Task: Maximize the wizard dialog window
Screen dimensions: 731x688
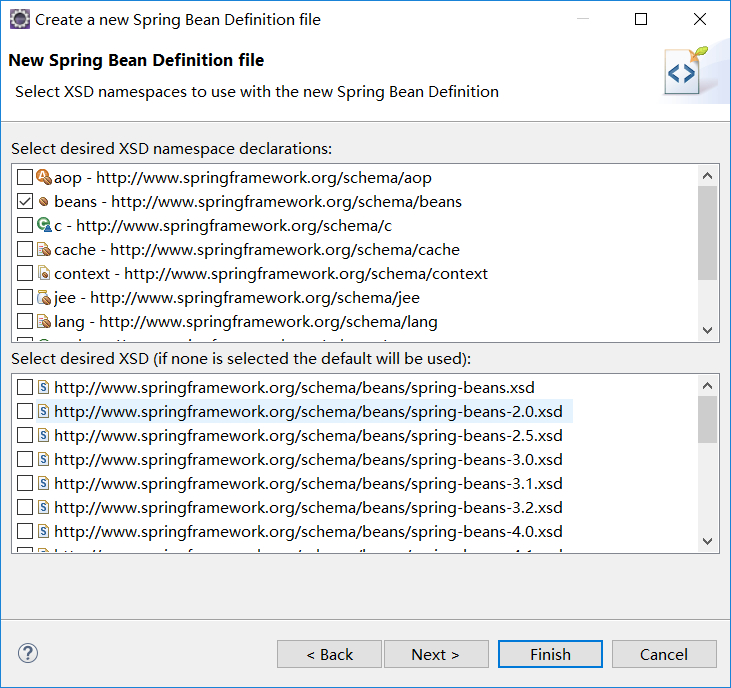Action: 641,19
